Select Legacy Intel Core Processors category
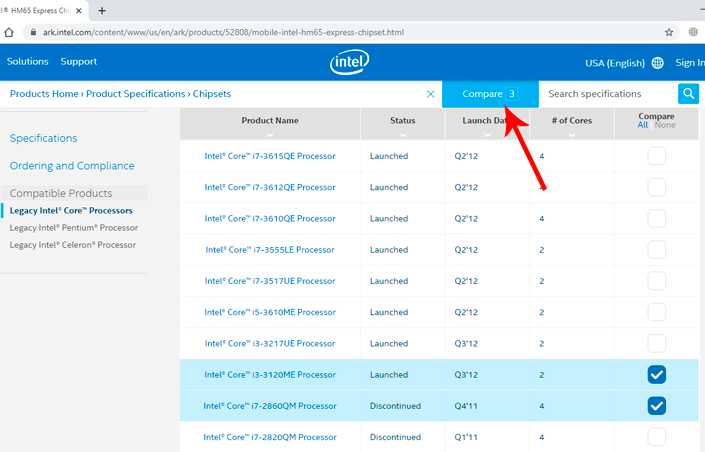The height and width of the screenshot is (452, 705). point(71,210)
